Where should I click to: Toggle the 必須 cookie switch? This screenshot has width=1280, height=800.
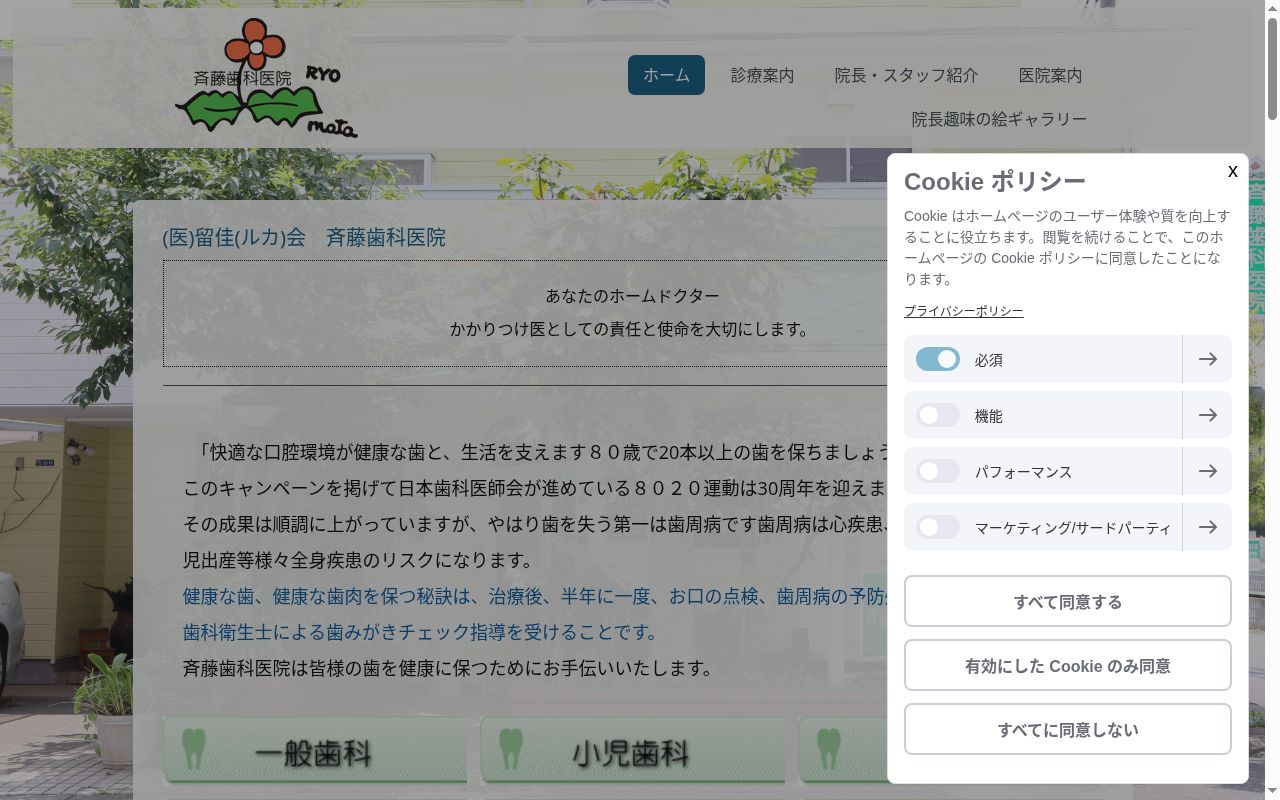[938, 359]
